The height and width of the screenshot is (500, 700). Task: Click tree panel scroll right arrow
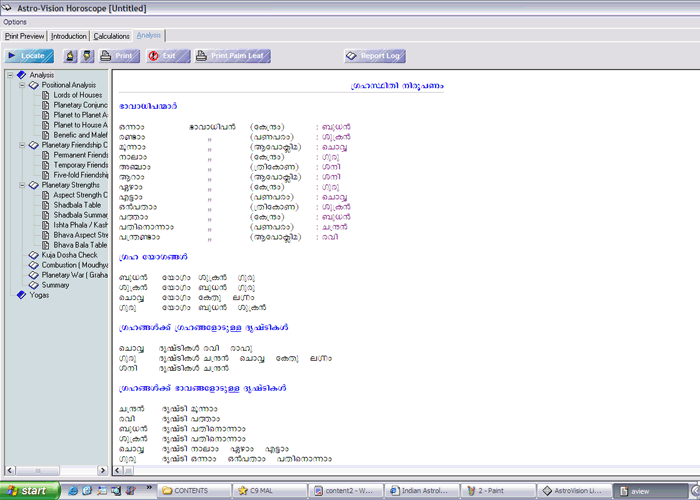click(x=102, y=470)
